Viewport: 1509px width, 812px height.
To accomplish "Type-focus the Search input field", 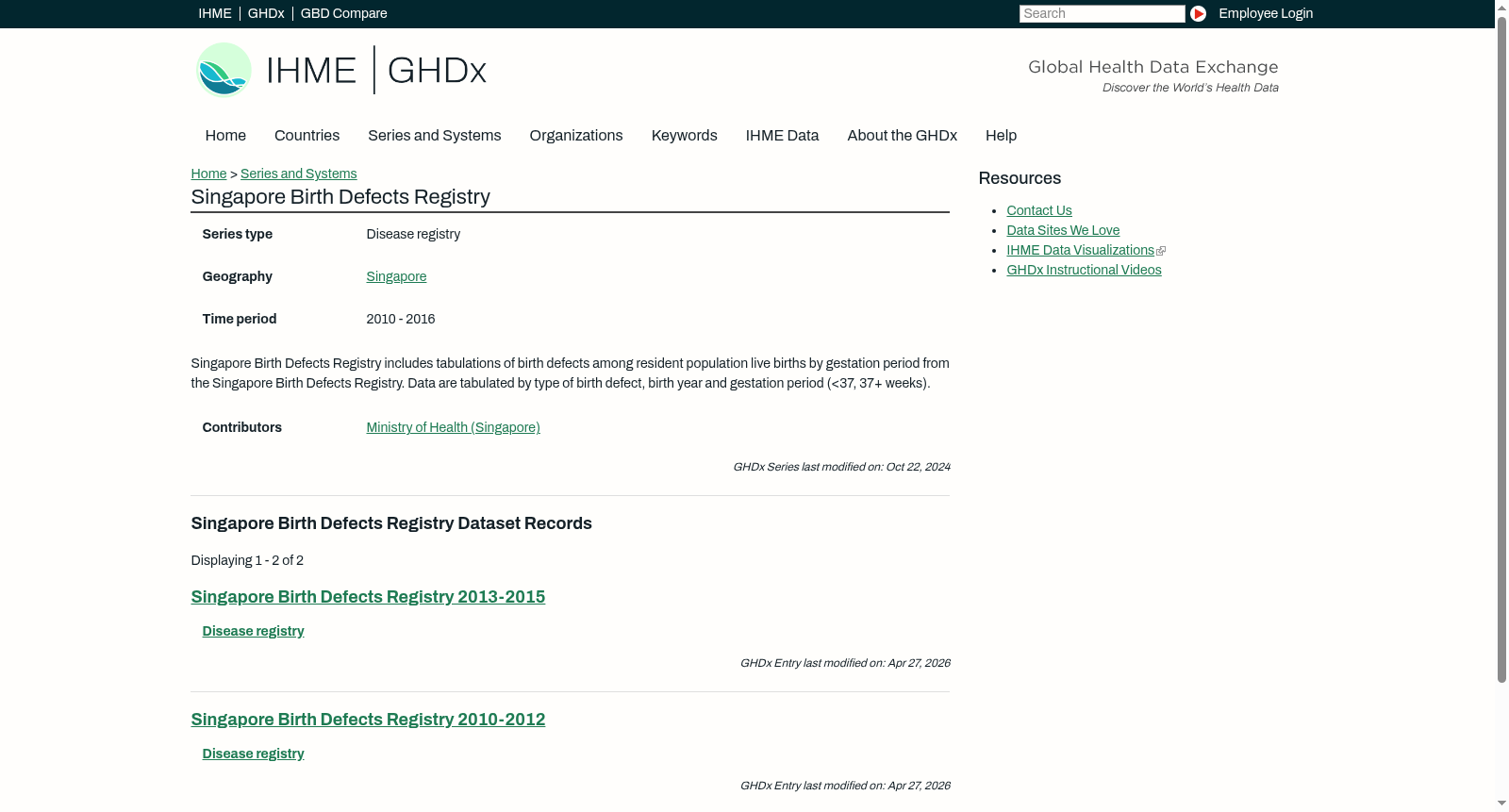I will coord(1102,13).
